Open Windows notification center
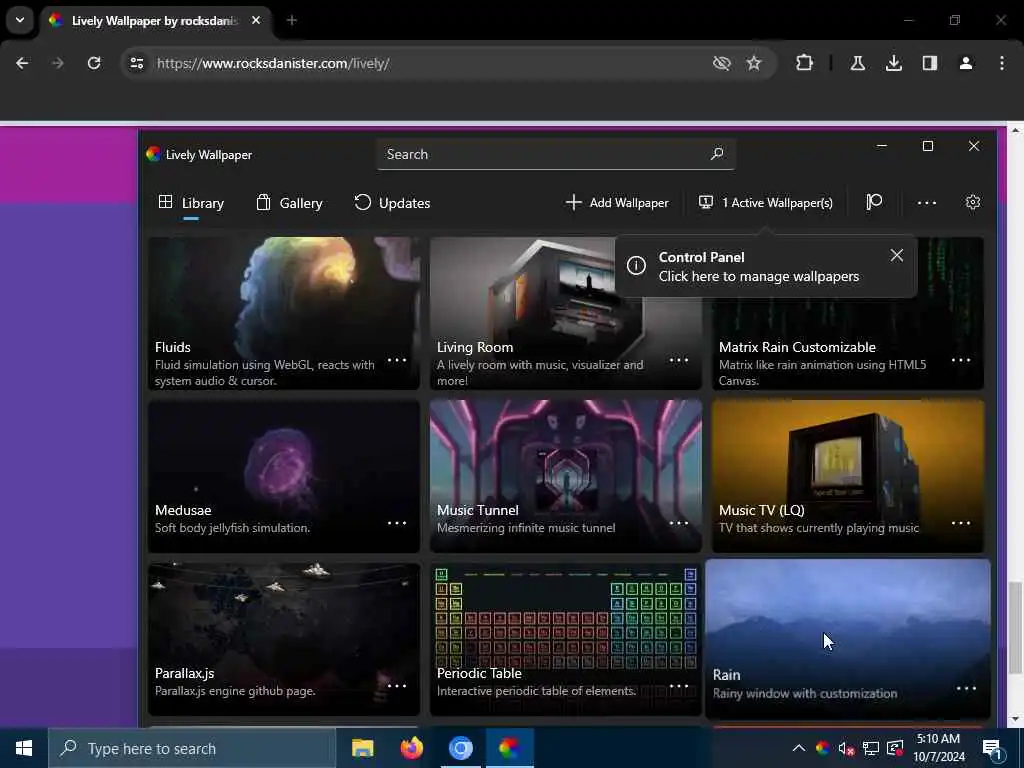The image size is (1024, 768). pos(992,748)
